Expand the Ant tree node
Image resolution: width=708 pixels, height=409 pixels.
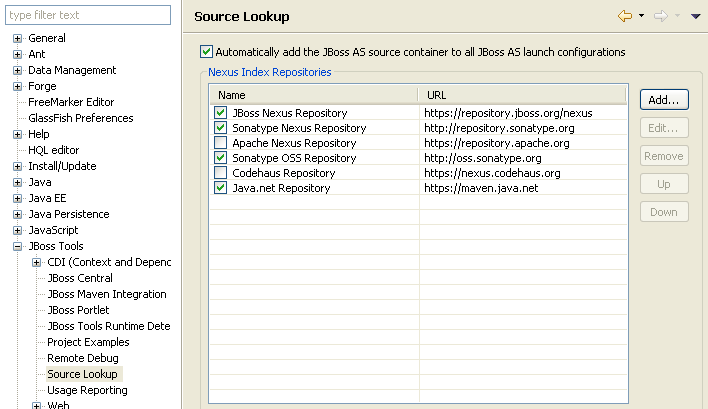pyautogui.click(x=17, y=54)
